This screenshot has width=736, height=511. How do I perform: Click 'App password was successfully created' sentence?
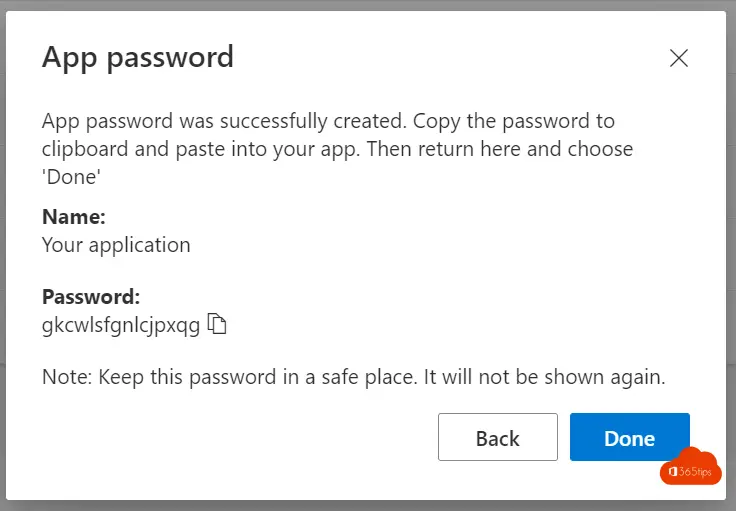click(x=224, y=121)
